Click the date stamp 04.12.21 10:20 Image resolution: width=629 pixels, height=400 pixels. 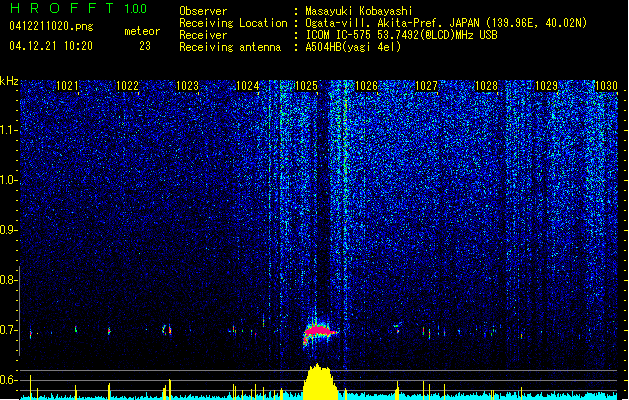(51, 46)
